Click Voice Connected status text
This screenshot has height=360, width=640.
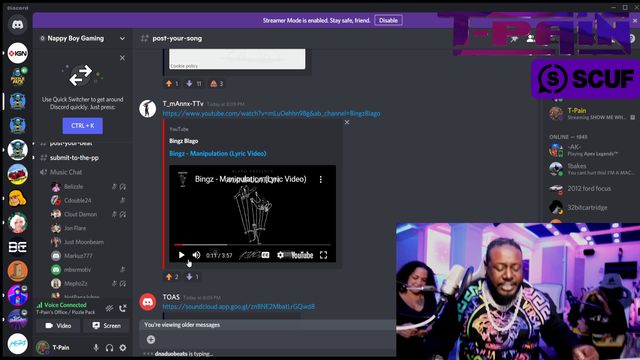point(65,305)
